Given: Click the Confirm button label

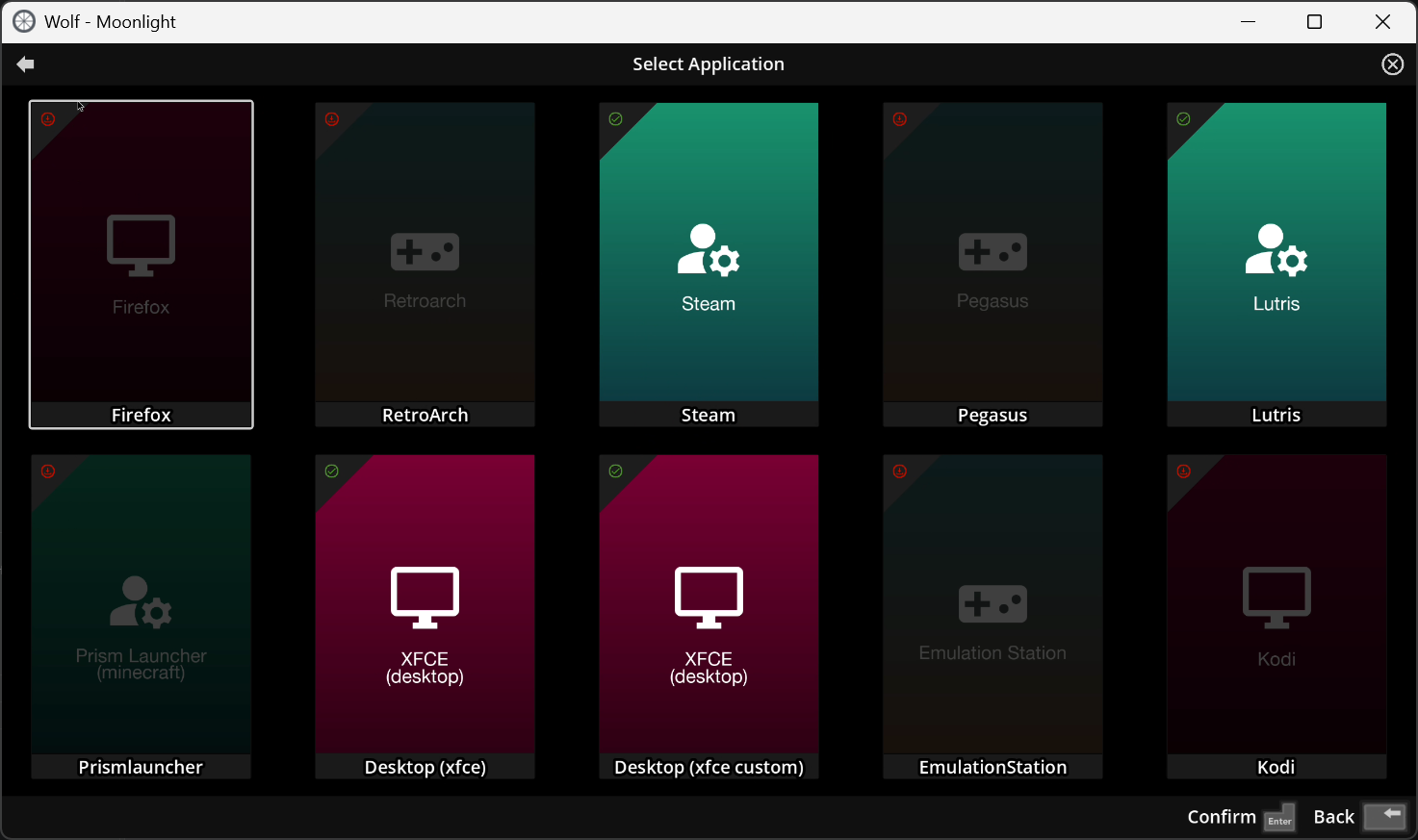Looking at the screenshot, I should pyautogui.click(x=1222, y=817).
